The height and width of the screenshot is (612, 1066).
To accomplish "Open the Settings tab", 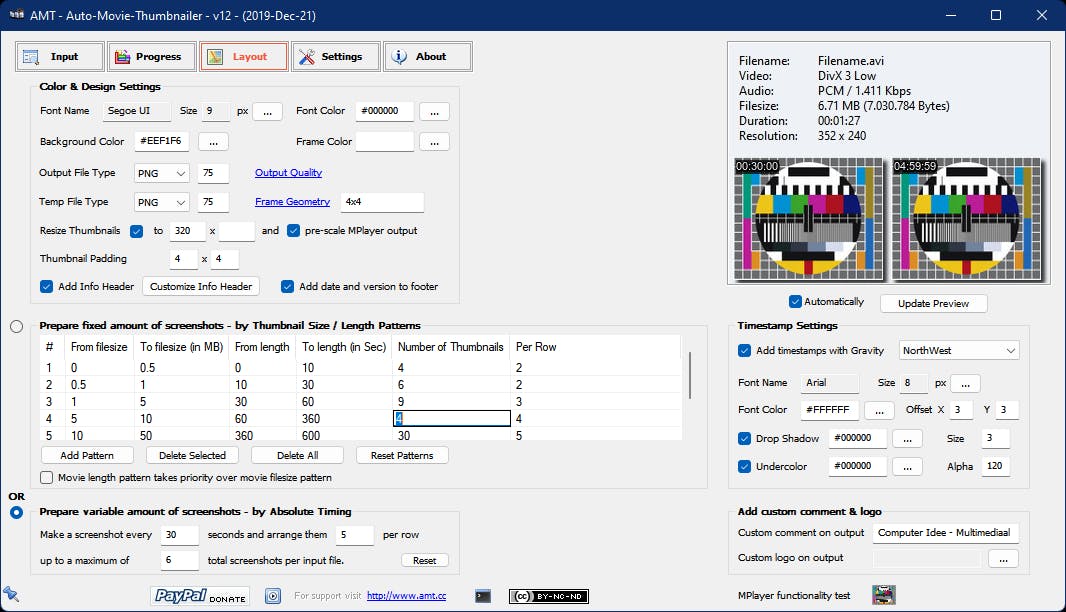I will tap(336, 56).
